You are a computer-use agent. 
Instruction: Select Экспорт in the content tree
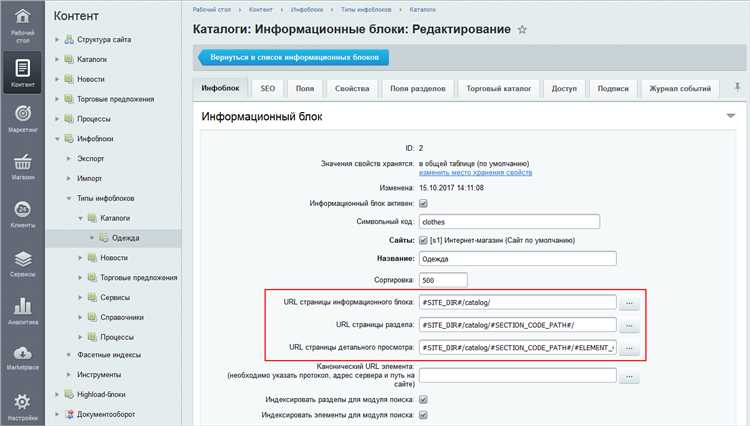(x=90, y=158)
